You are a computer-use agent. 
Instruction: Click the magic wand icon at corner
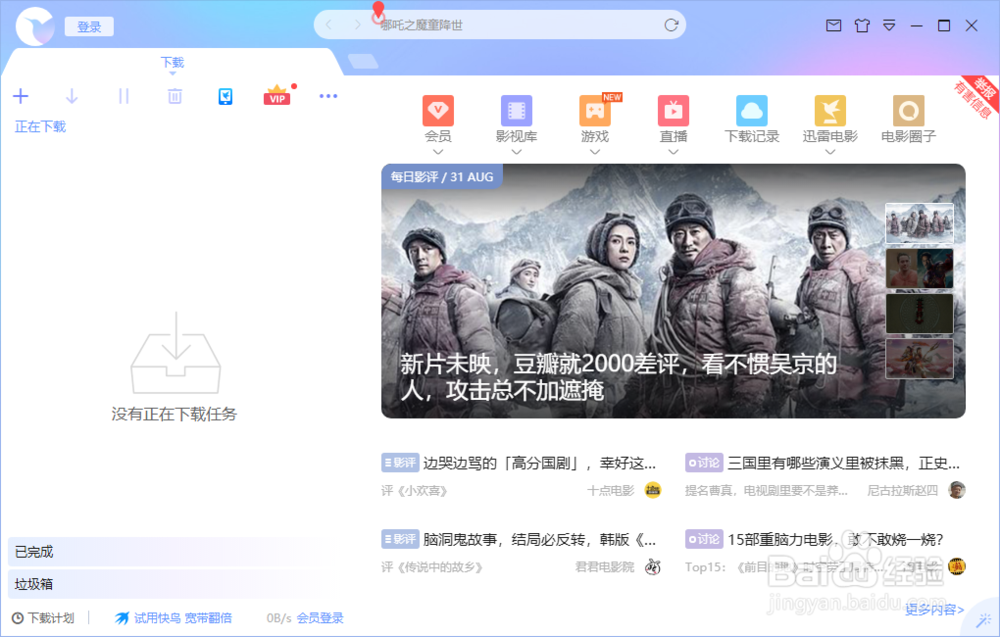(x=984, y=620)
